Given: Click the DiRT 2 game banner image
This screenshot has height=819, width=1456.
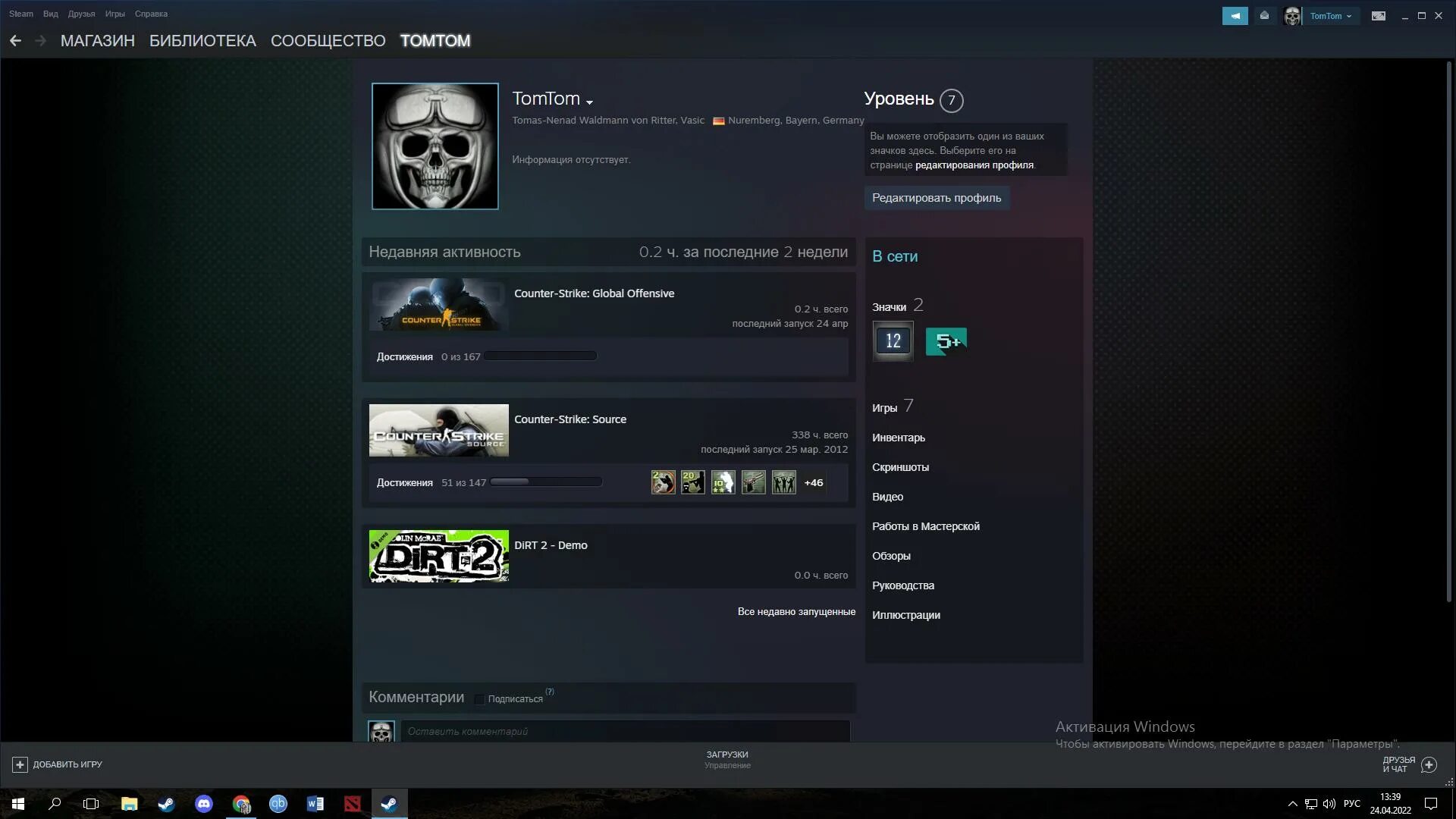Looking at the screenshot, I should (x=439, y=556).
